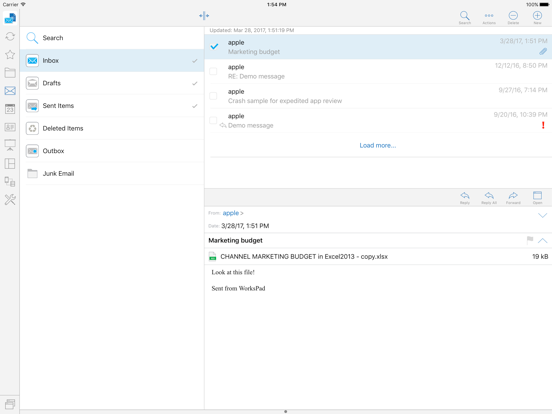This screenshot has height=414, width=552.
Task: Check the Crash sample message checkbox
Action: [213, 96]
